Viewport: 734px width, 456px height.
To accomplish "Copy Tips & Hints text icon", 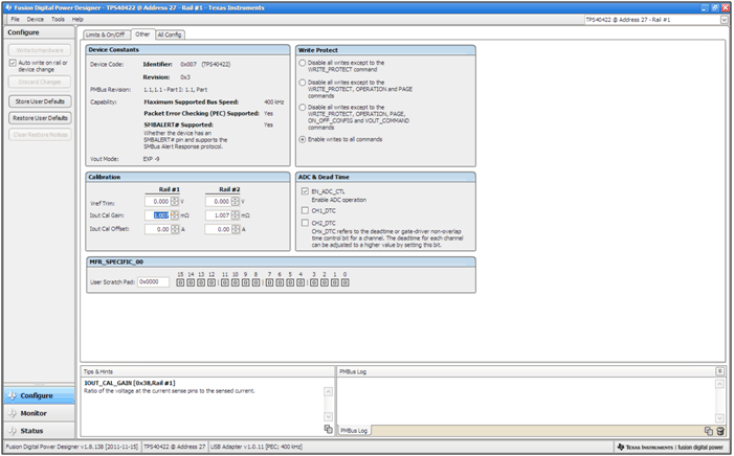I will pos(328,429).
